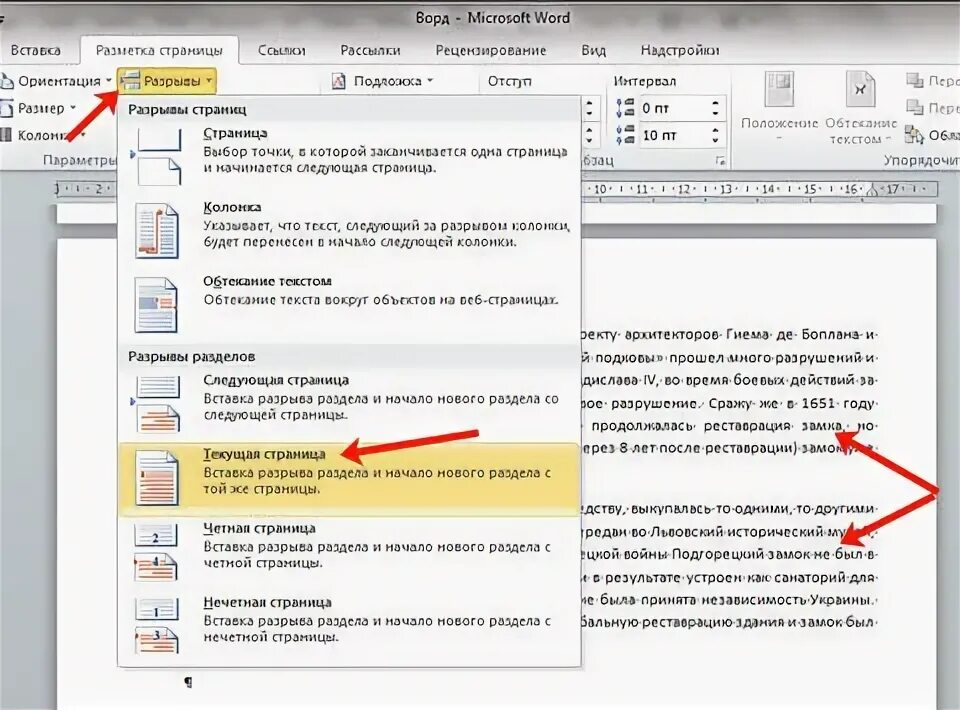
Task: Click the spacing before field showing 0 пт
Action: (672, 108)
